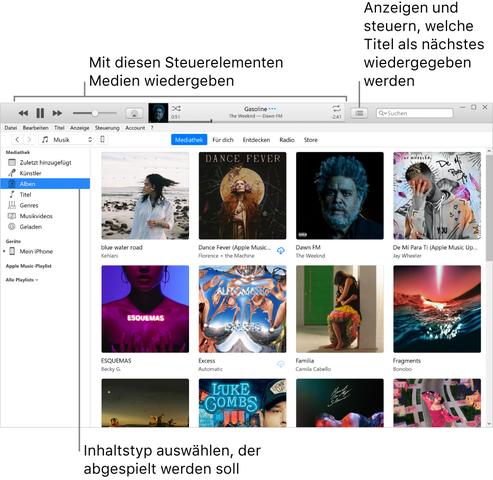Viewport: 493px width, 480px height.
Task: Click the artist name Bonobo
Action: 402,369
